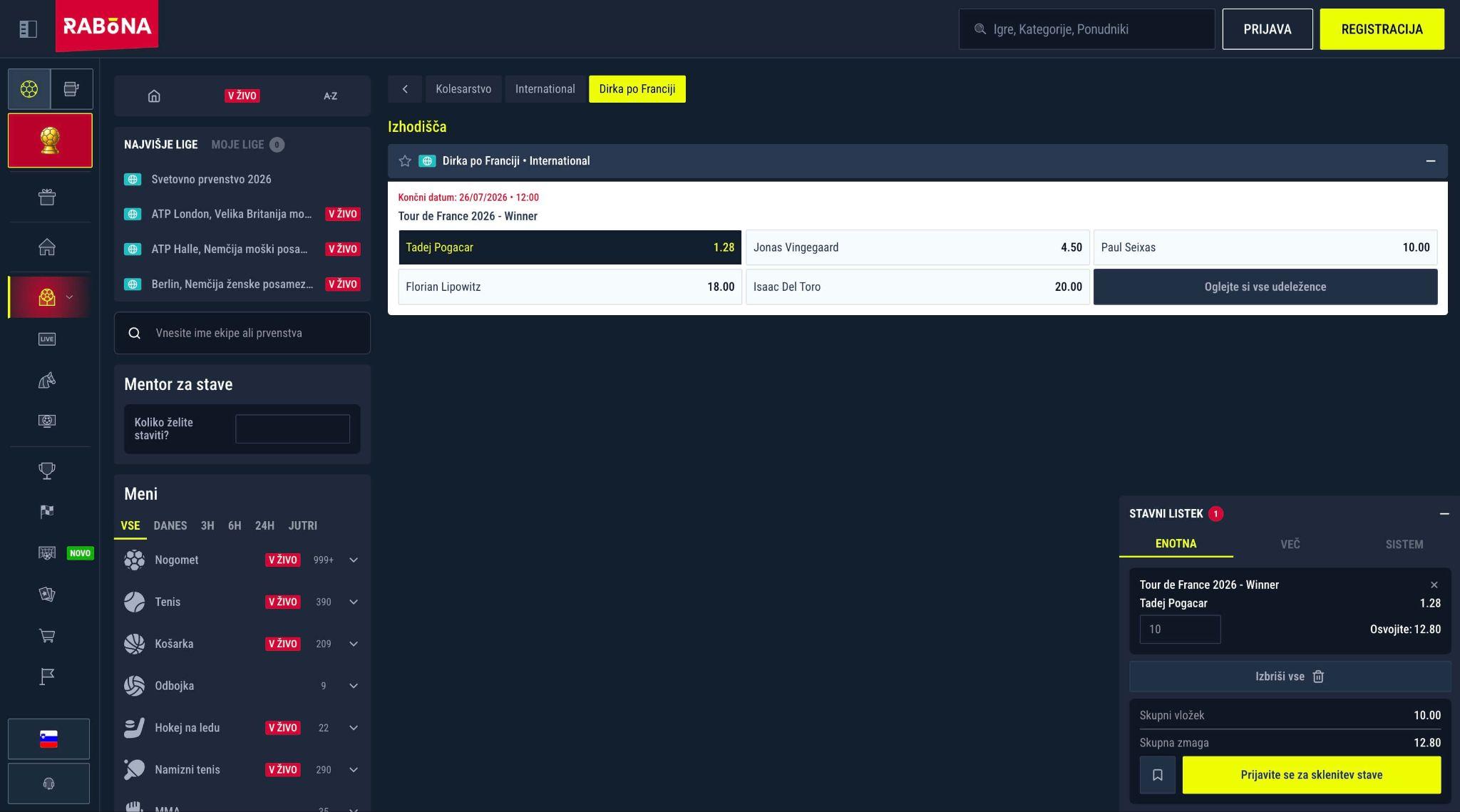Select Jonas Vingegaard at 4.50
Viewport: 1460px width, 812px height.
click(917, 247)
